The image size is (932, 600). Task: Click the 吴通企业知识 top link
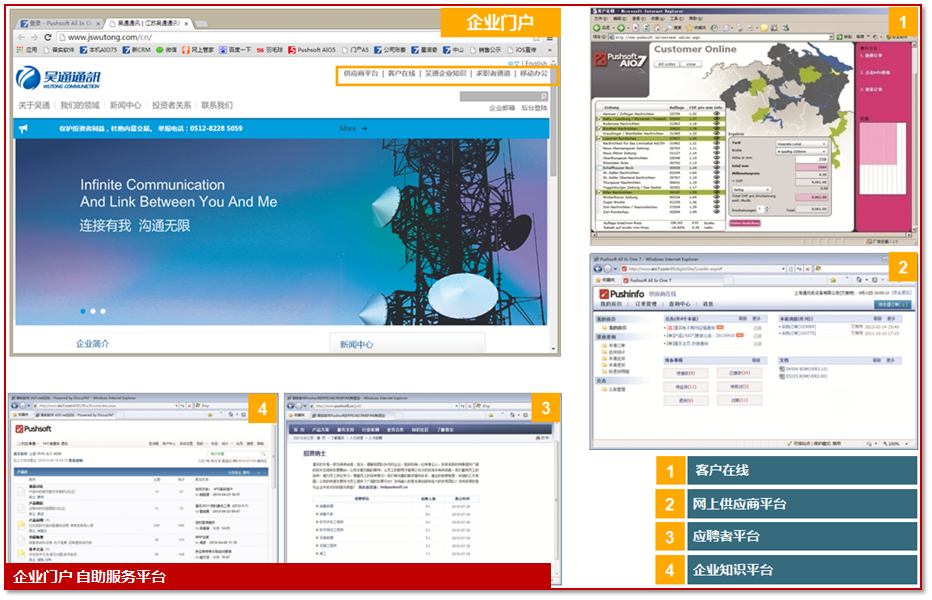(x=446, y=73)
